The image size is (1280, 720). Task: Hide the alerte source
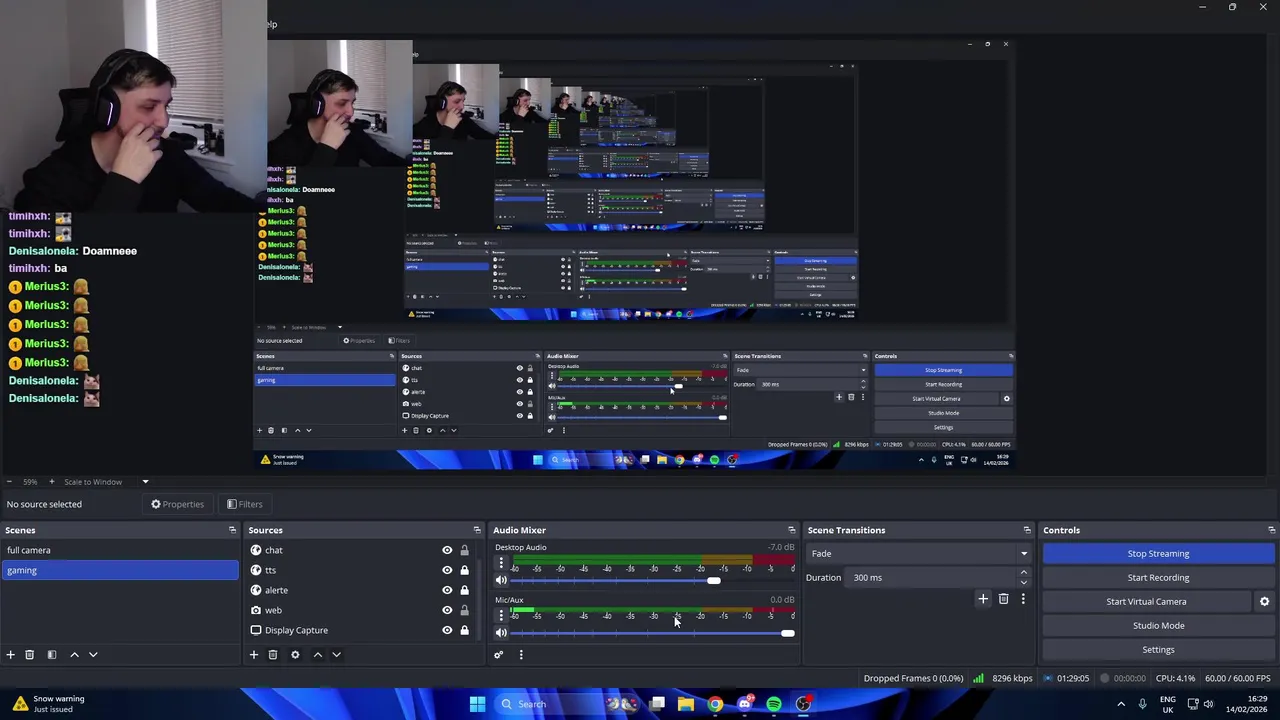coord(447,590)
